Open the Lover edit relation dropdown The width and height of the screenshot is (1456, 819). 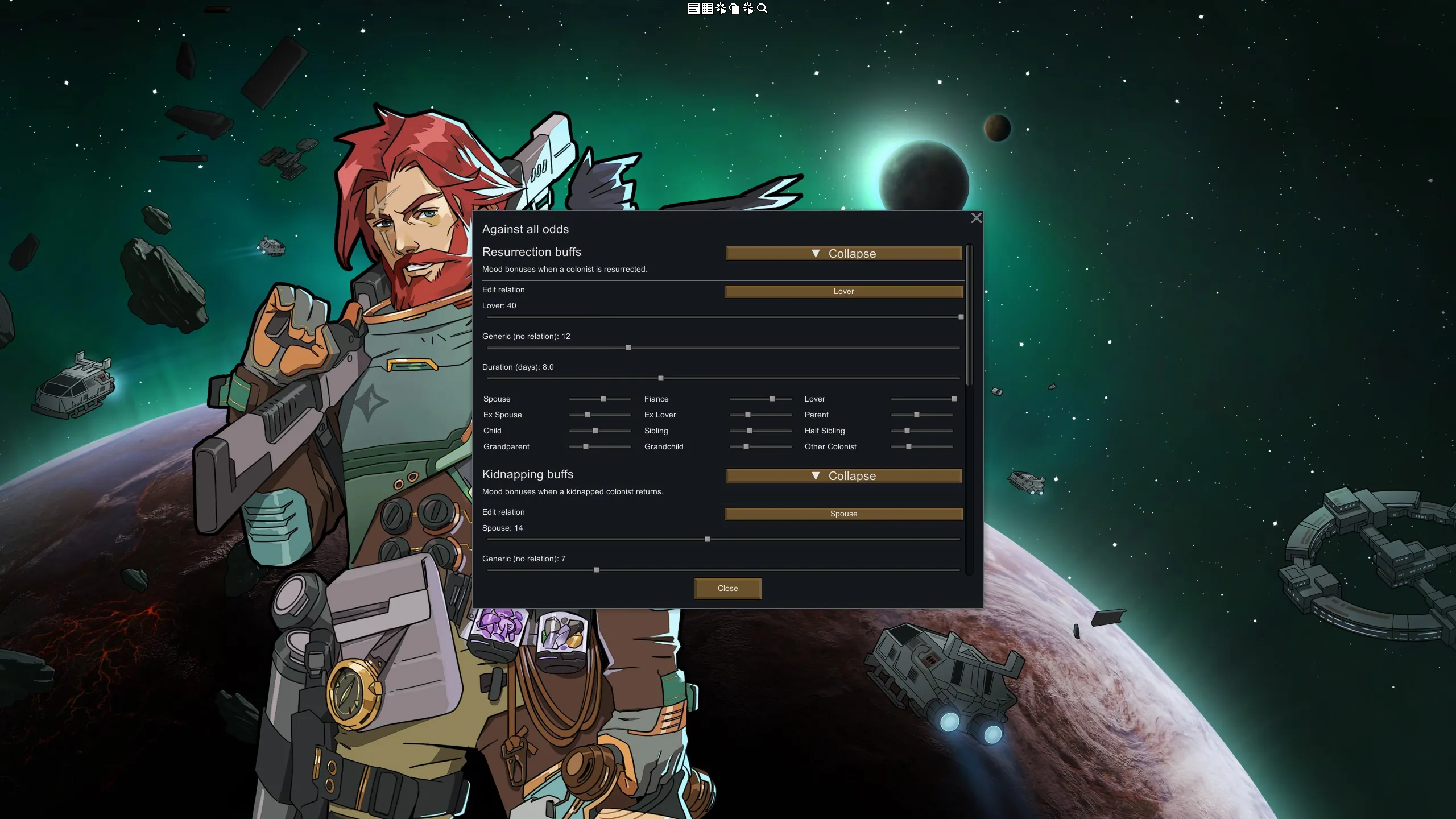[843, 291]
